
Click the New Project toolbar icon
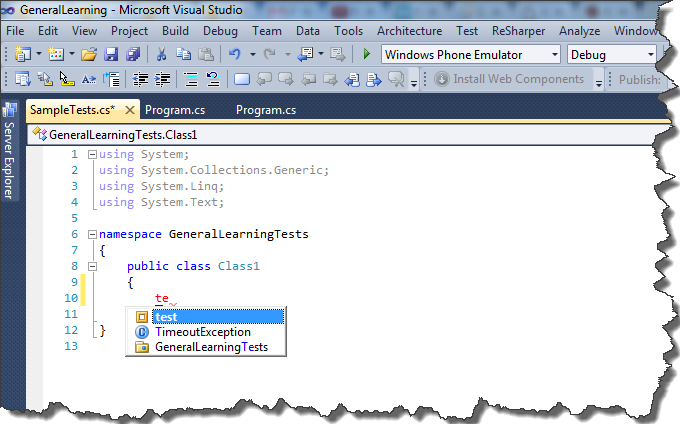22,54
